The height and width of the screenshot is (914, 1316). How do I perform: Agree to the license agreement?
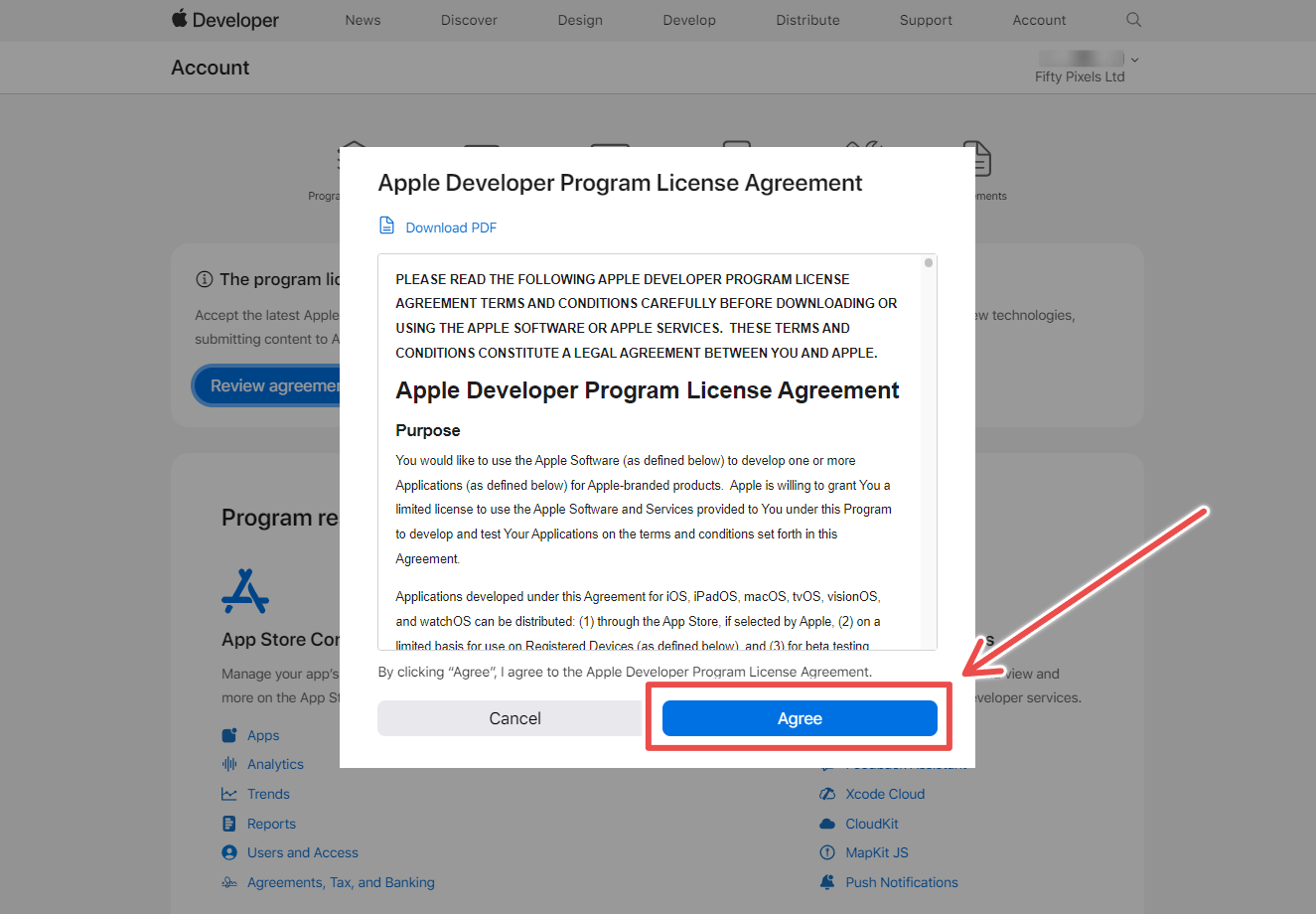[x=800, y=718]
